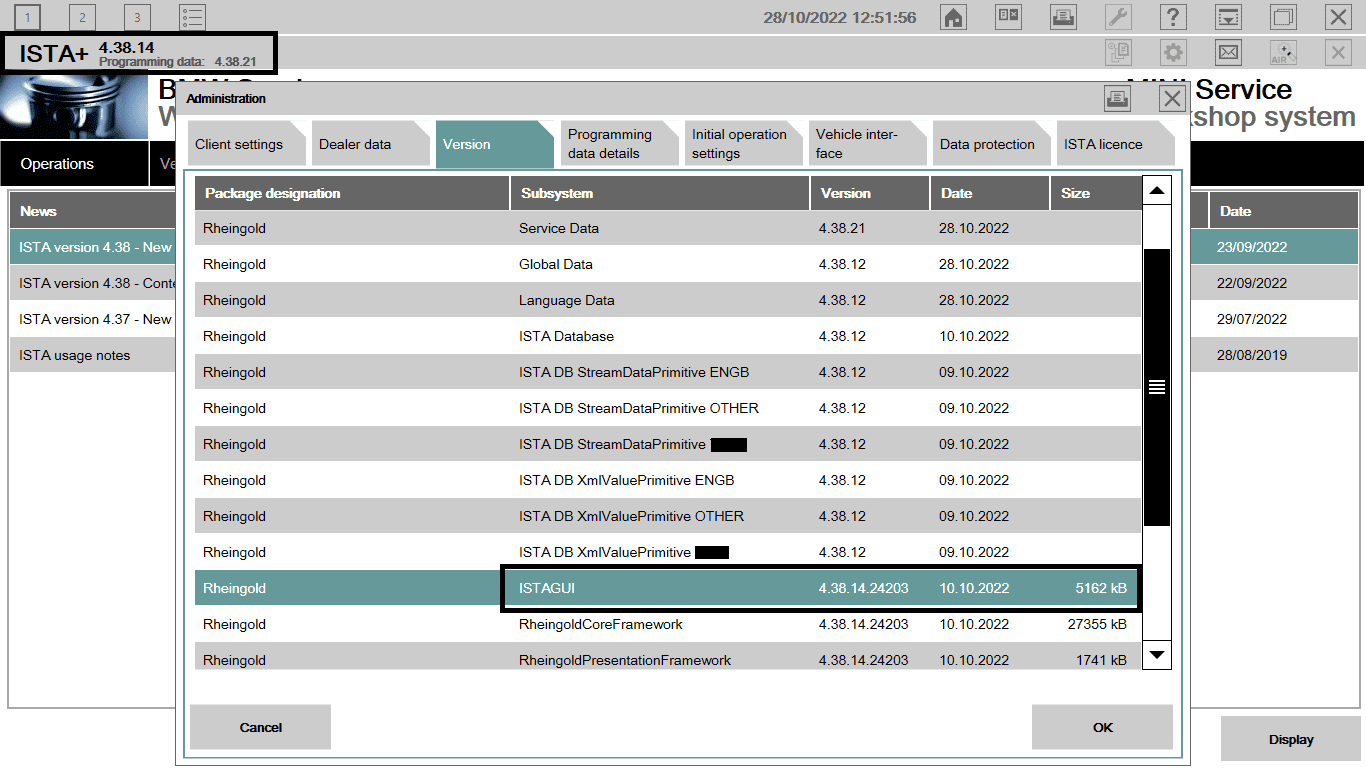Select the RheingoldPresentationFramework row
This screenshot has width=1366, height=768.
(x=668, y=658)
